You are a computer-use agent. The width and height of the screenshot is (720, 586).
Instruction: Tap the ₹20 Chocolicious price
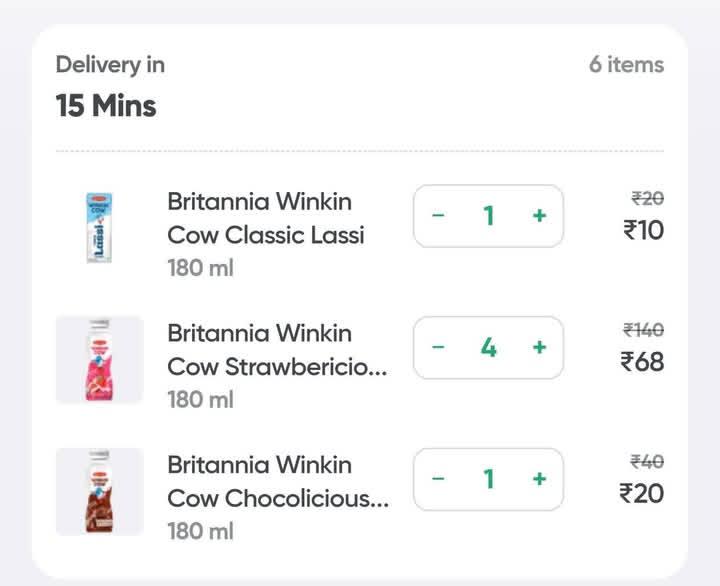tap(641, 493)
